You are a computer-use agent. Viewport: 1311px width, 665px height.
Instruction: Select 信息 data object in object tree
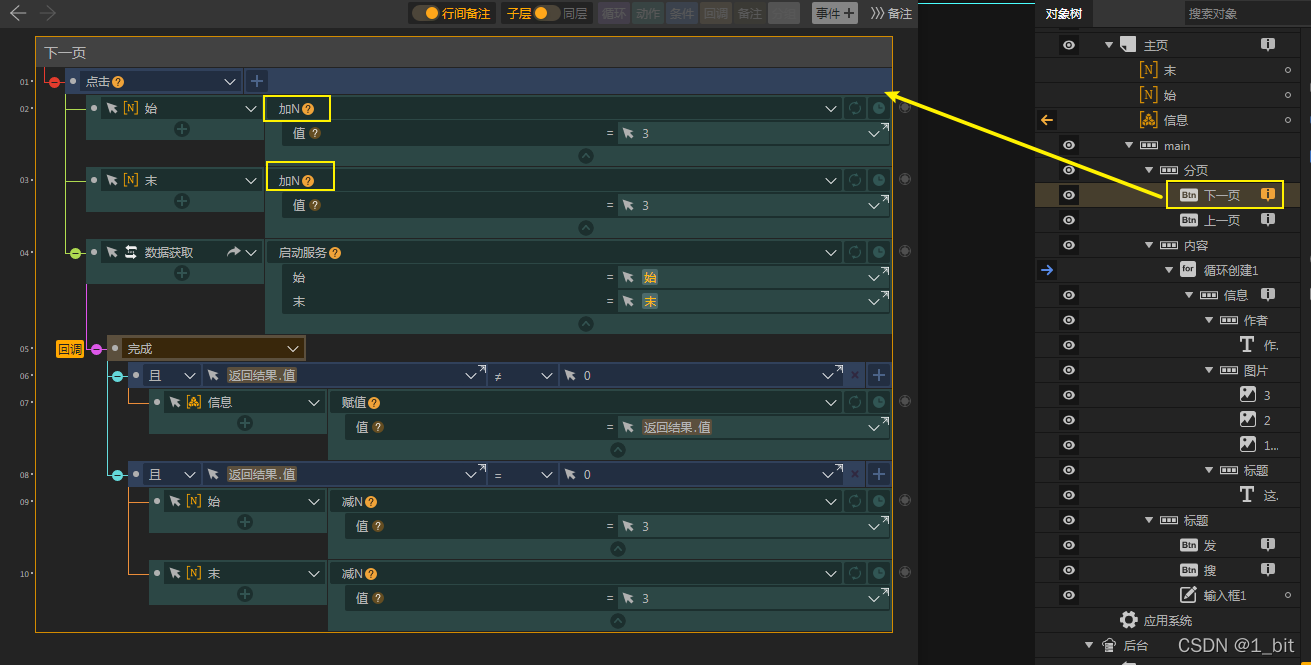coord(1165,120)
